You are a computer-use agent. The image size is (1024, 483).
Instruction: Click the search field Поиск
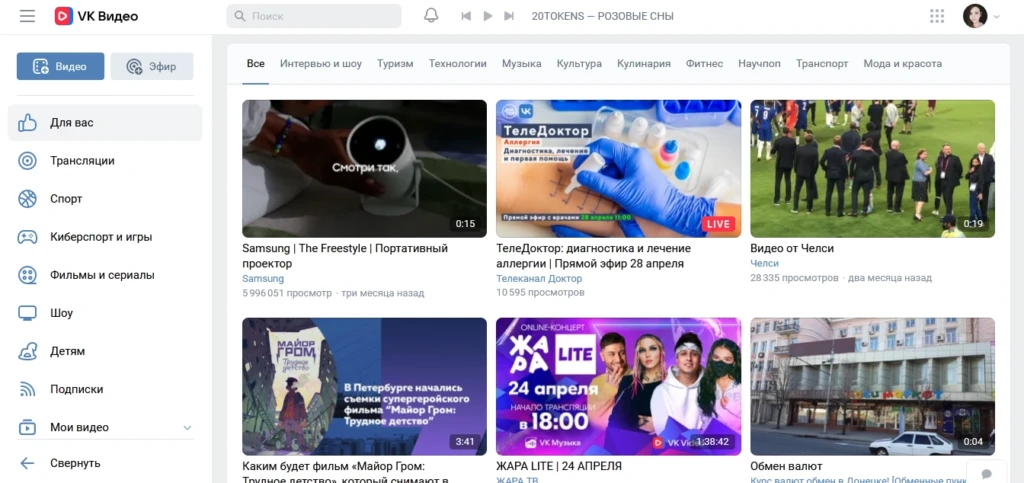point(314,16)
